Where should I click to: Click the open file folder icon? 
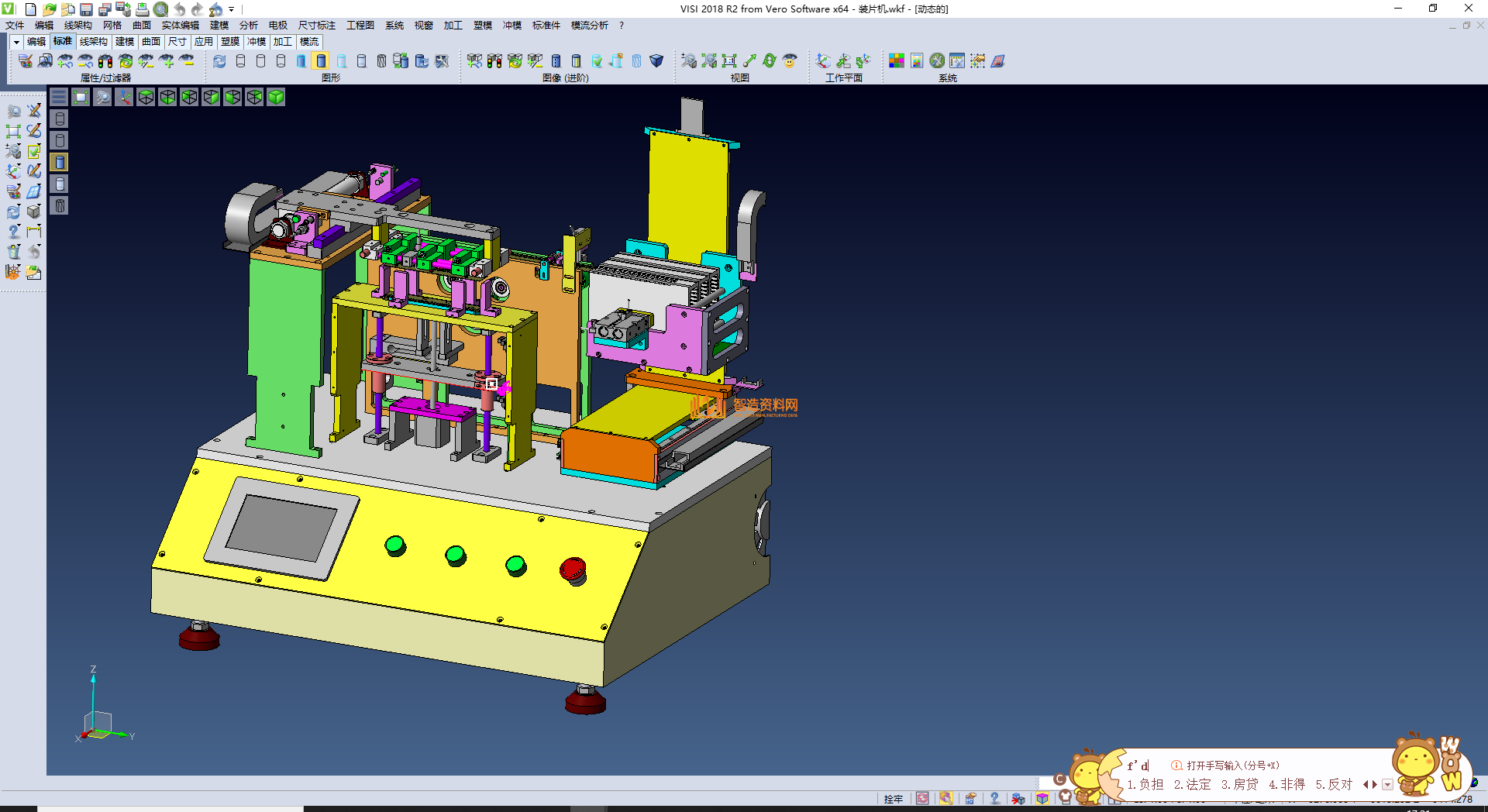pos(49,9)
